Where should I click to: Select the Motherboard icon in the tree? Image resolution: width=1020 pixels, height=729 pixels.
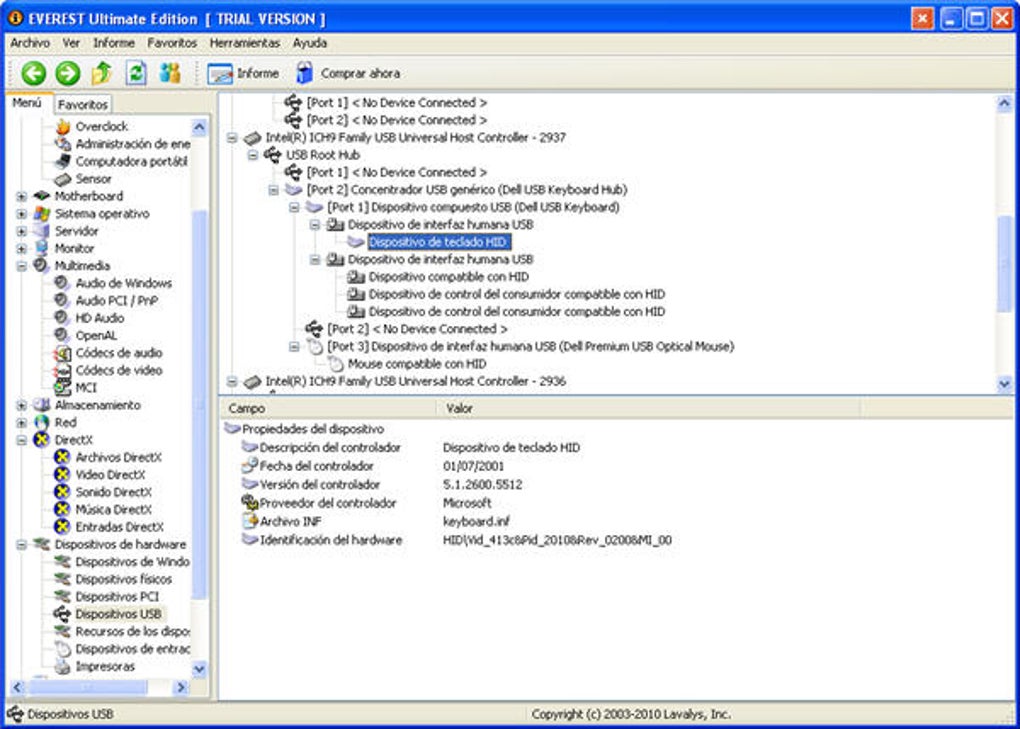pyautogui.click(x=42, y=196)
